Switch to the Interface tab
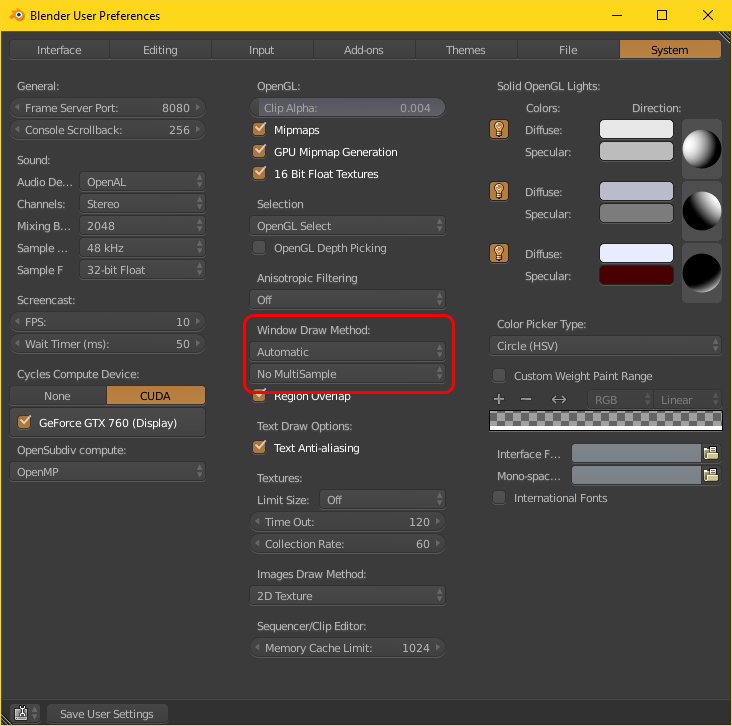The height and width of the screenshot is (726, 732). (x=59, y=49)
